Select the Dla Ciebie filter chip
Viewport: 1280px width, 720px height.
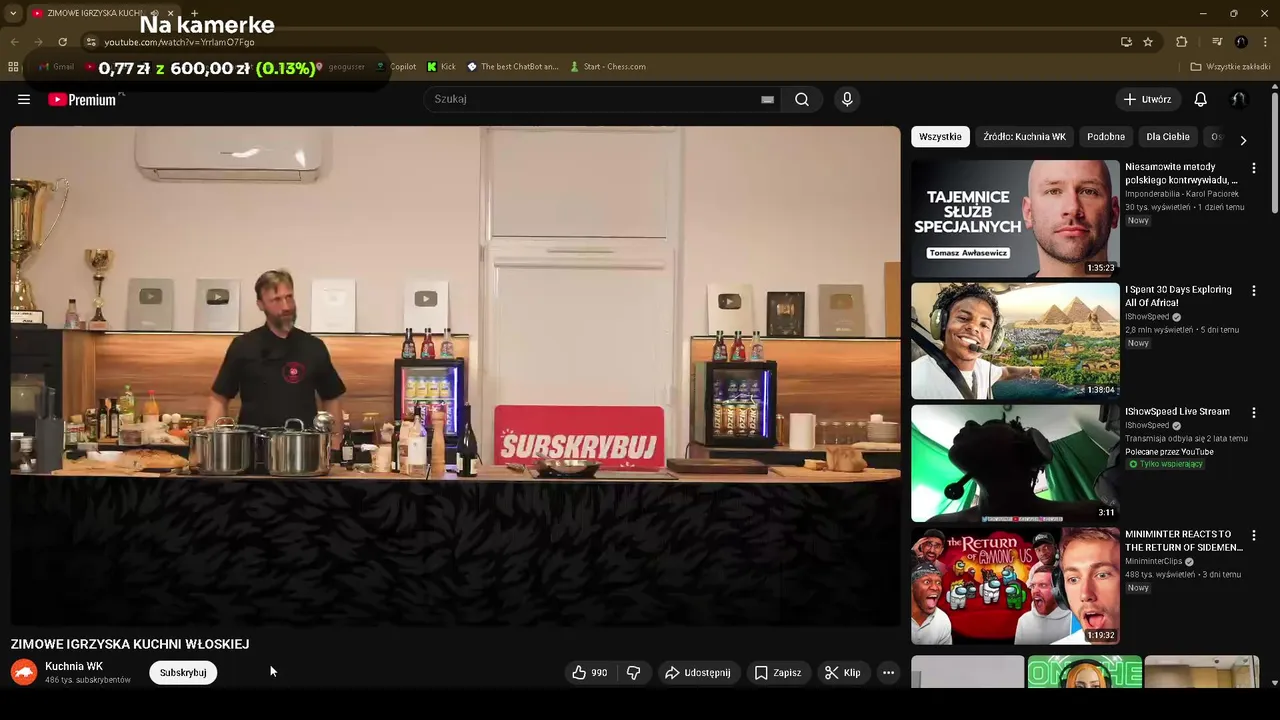pos(1168,137)
